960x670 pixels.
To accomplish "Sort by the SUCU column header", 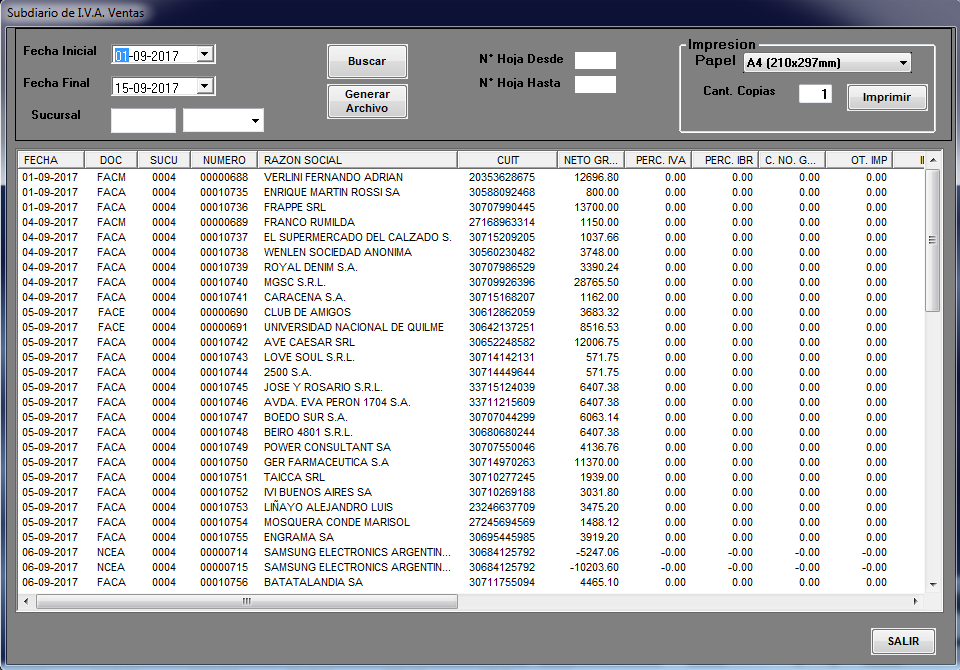I will coord(163,160).
